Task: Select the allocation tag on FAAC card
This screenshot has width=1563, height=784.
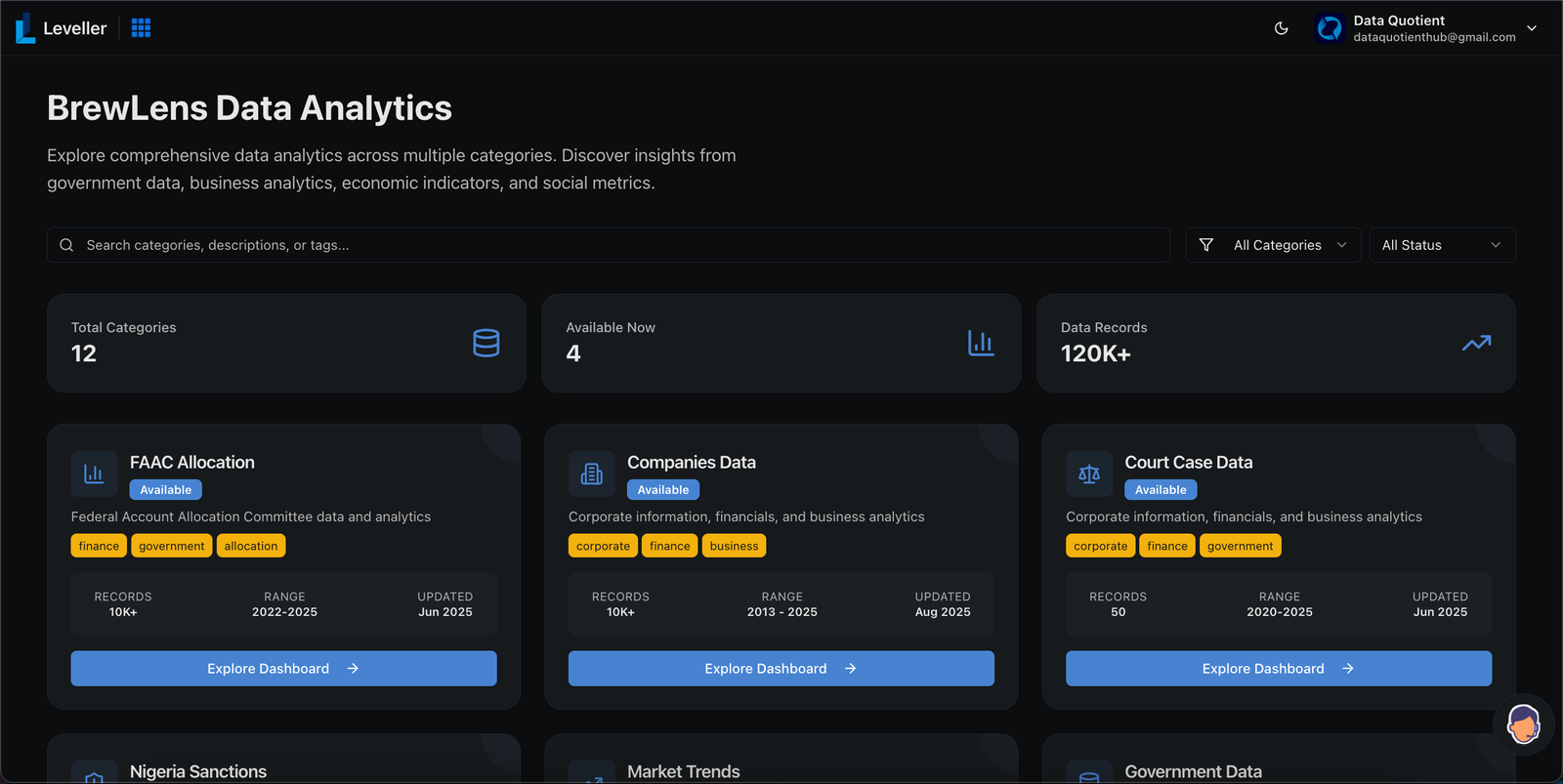Action: 251,546
